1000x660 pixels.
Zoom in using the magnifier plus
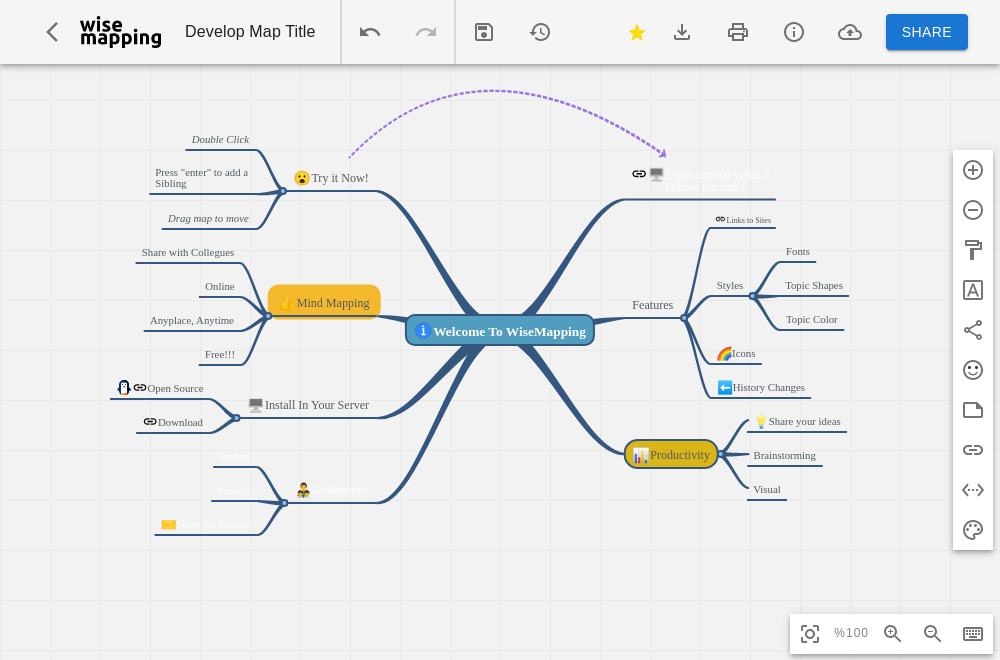click(893, 633)
